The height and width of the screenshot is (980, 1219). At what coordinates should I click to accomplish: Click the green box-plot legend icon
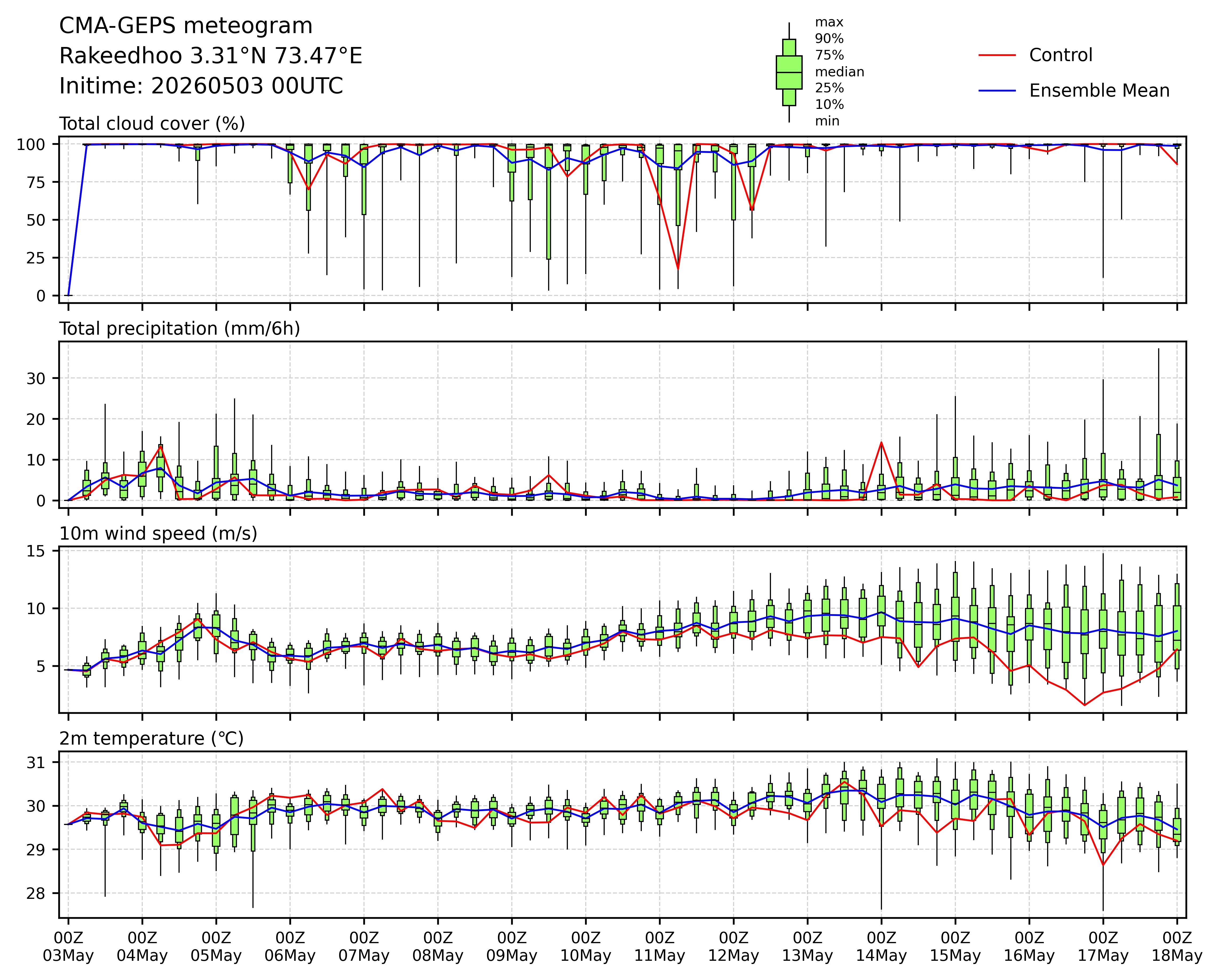(x=789, y=72)
